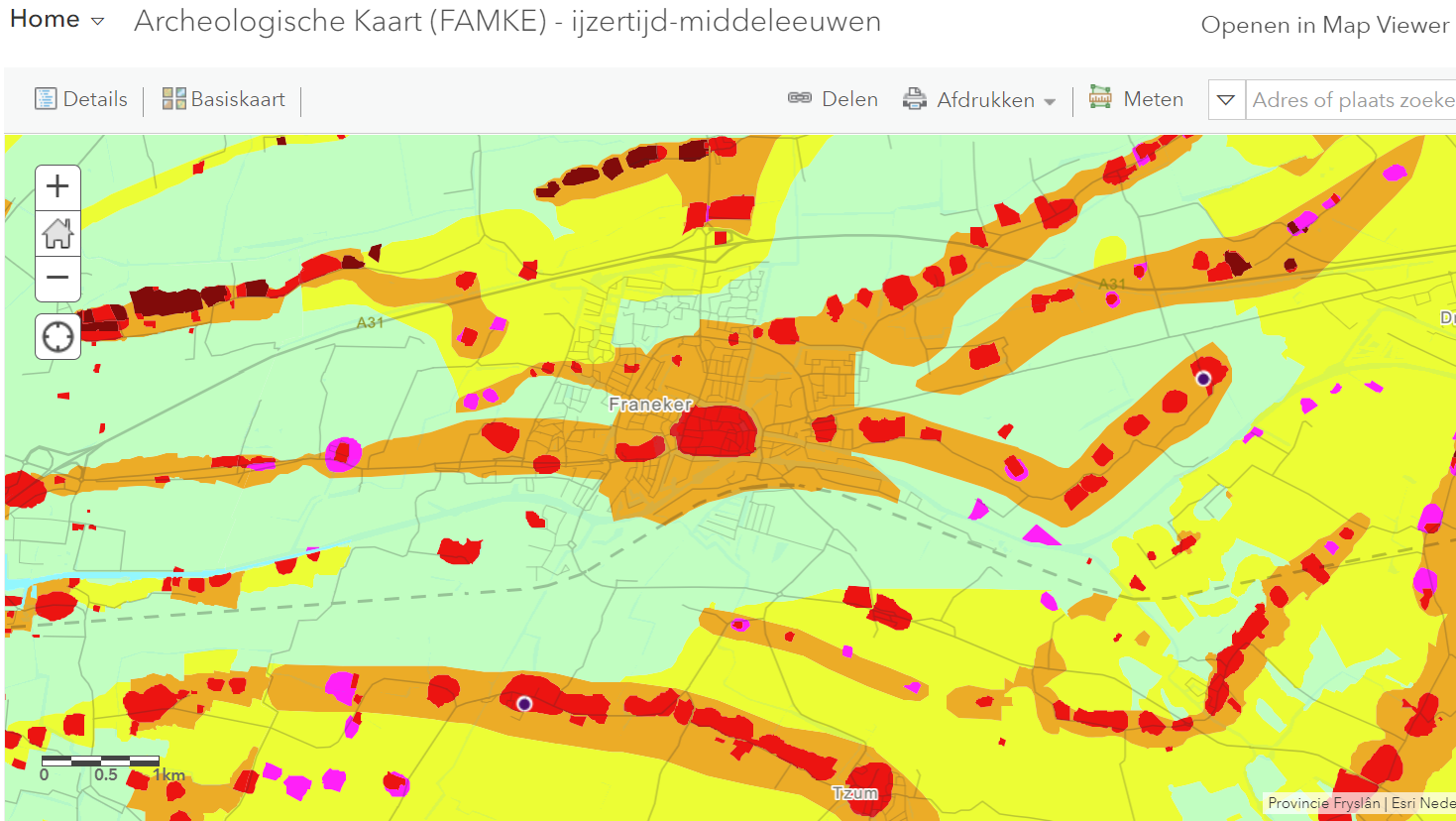
Task: Click the Delen share link button
Action: (833, 99)
